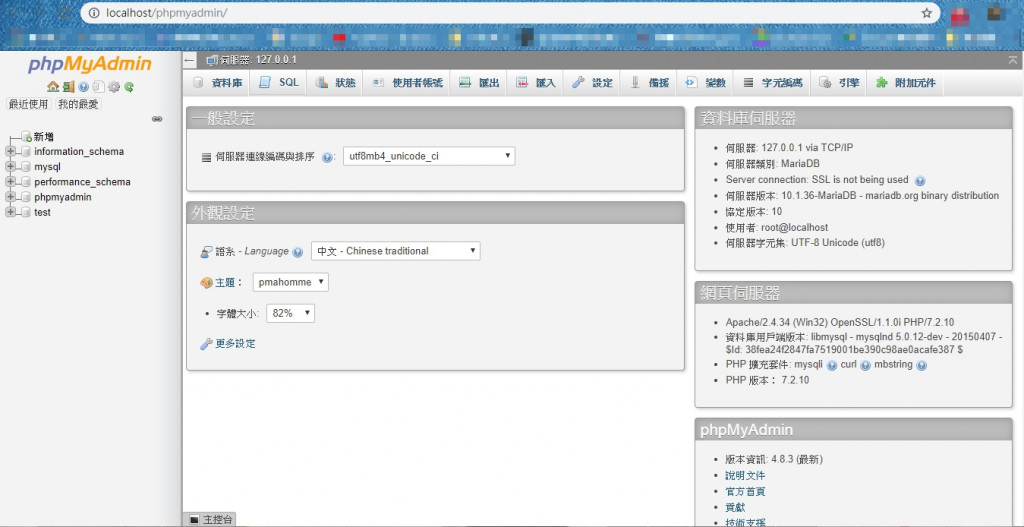This screenshot has height=527, width=1024.
Task: Open the 更多設定 (More settings) link
Action: (236, 343)
